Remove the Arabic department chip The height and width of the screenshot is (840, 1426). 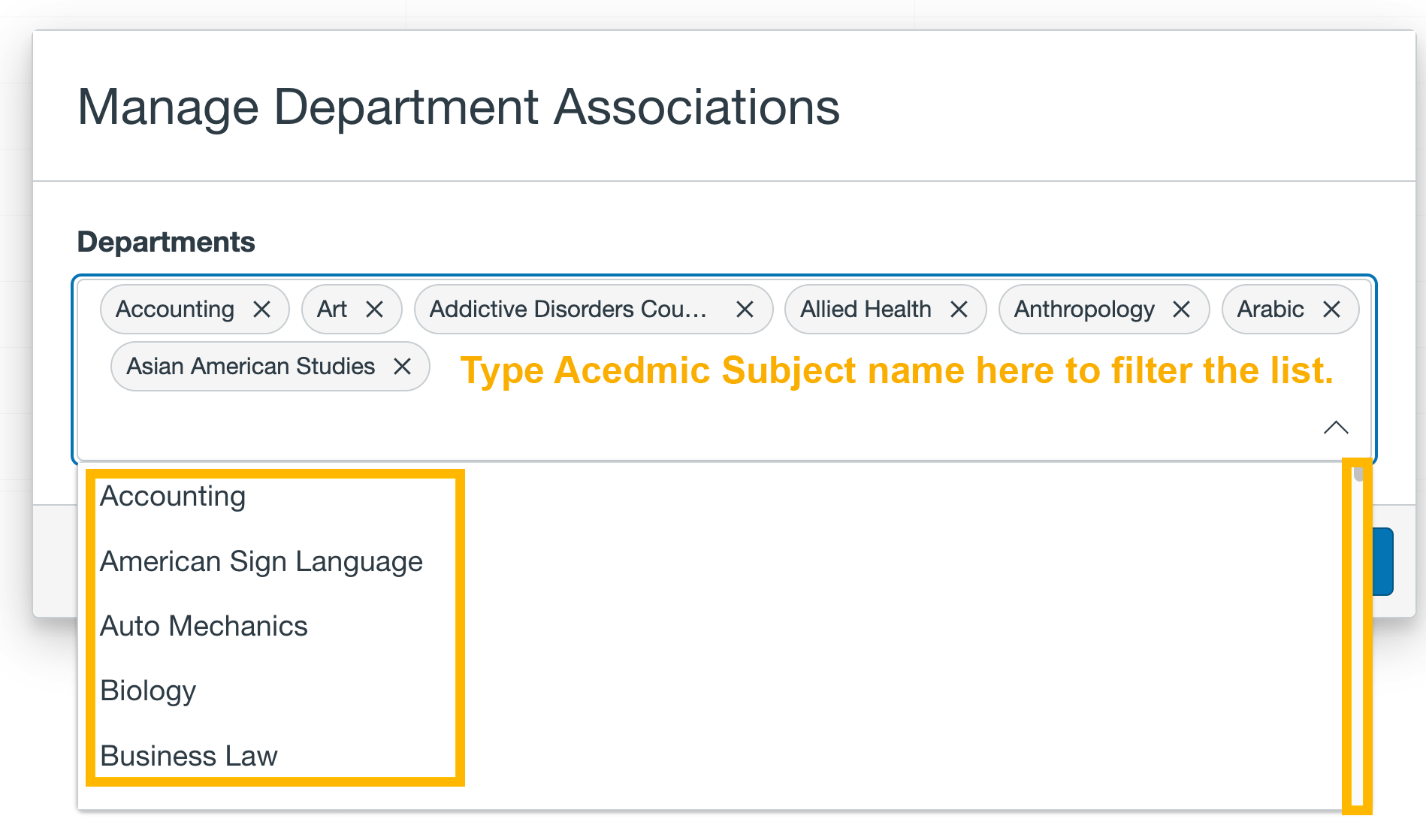(x=1331, y=310)
